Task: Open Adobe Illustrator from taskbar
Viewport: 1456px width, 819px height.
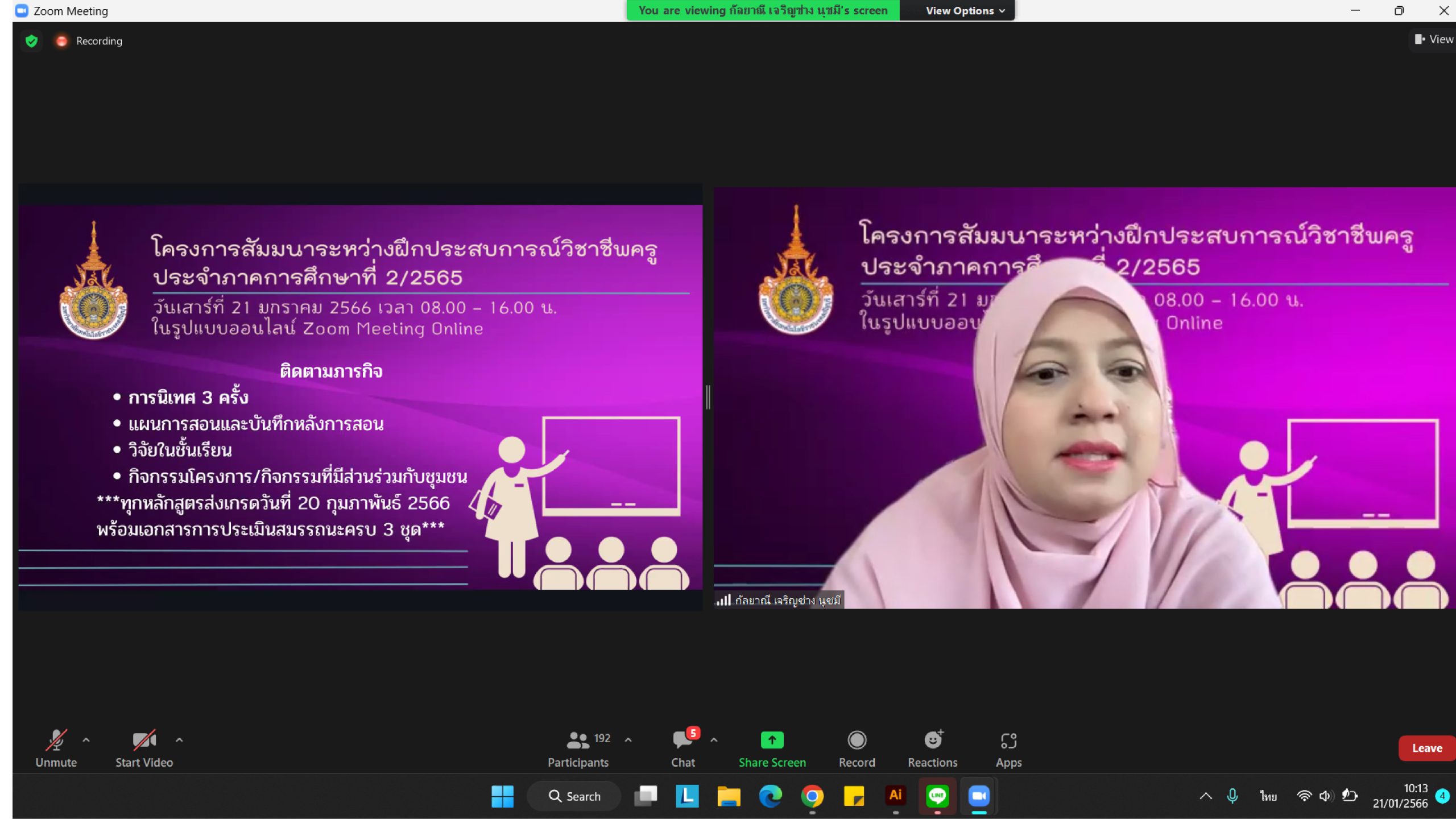Action: click(896, 795)
